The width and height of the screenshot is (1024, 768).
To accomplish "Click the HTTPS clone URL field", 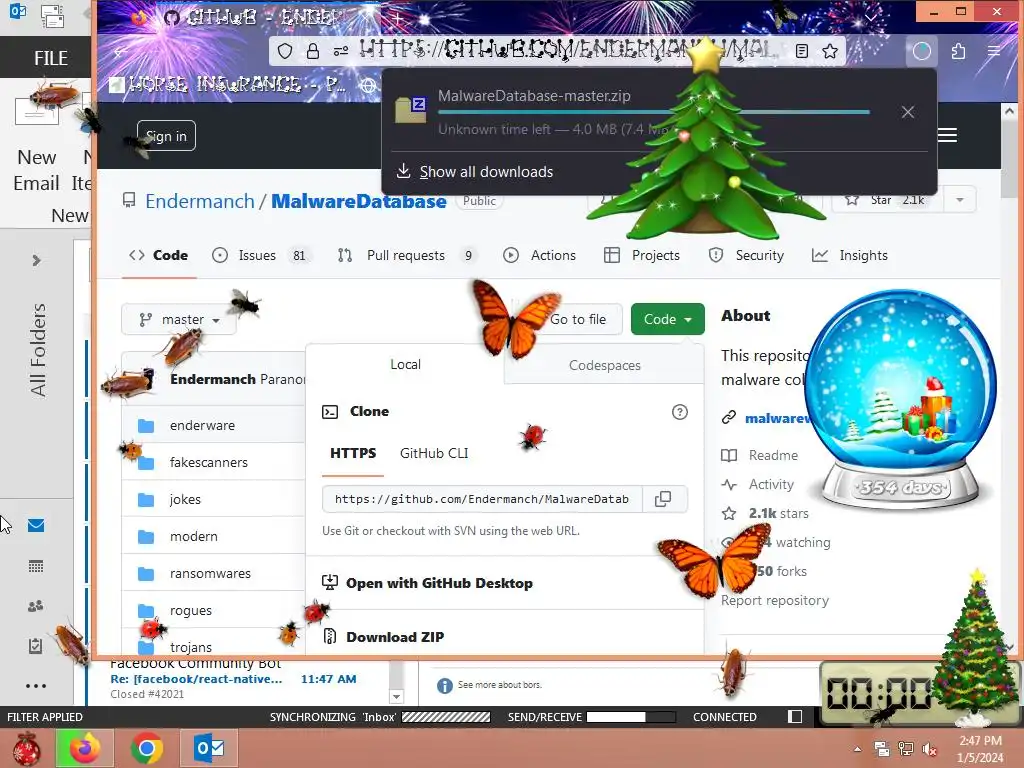I will pos(482,499).
